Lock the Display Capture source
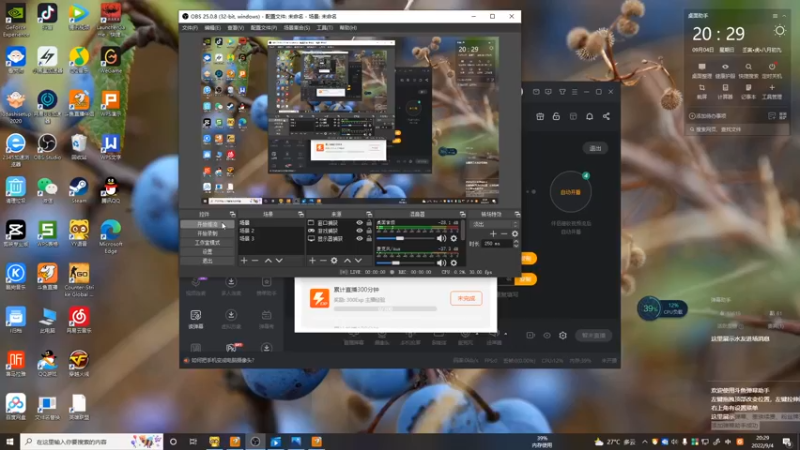The width and height of the screenshot is (800, 450). tap(369, 238)
